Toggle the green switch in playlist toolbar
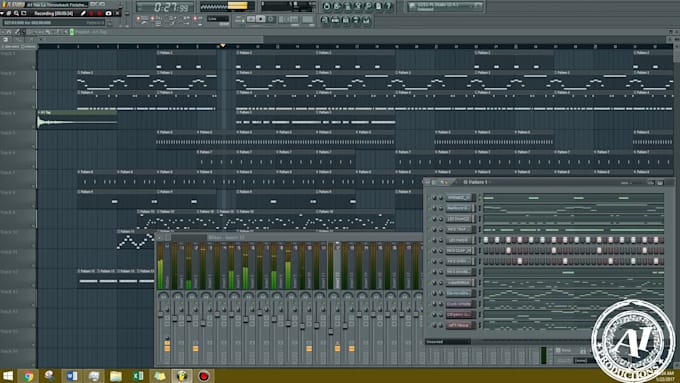 pos(72,32)
